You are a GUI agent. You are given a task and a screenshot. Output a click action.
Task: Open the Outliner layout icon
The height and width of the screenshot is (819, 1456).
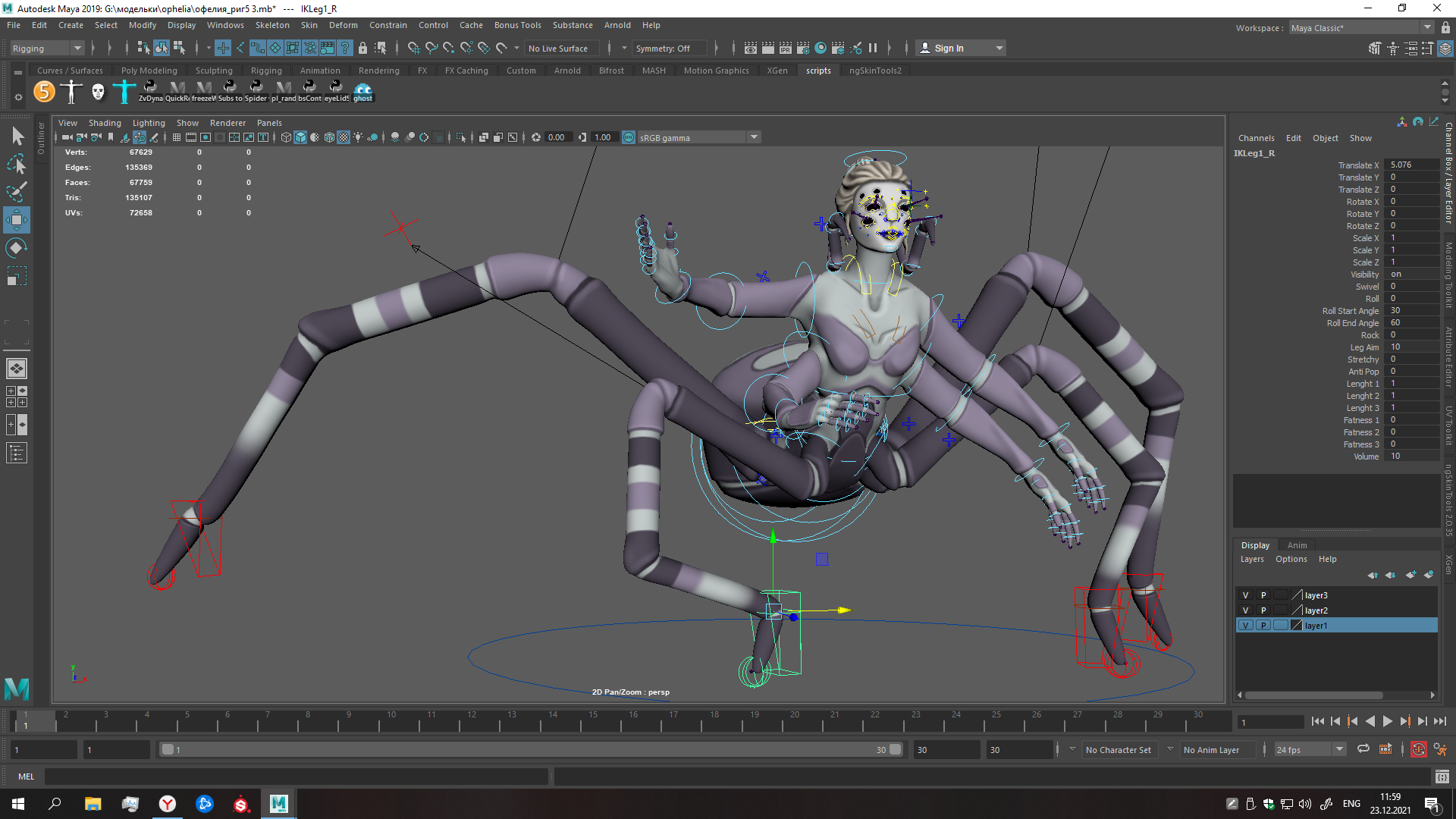pos(17,453)
